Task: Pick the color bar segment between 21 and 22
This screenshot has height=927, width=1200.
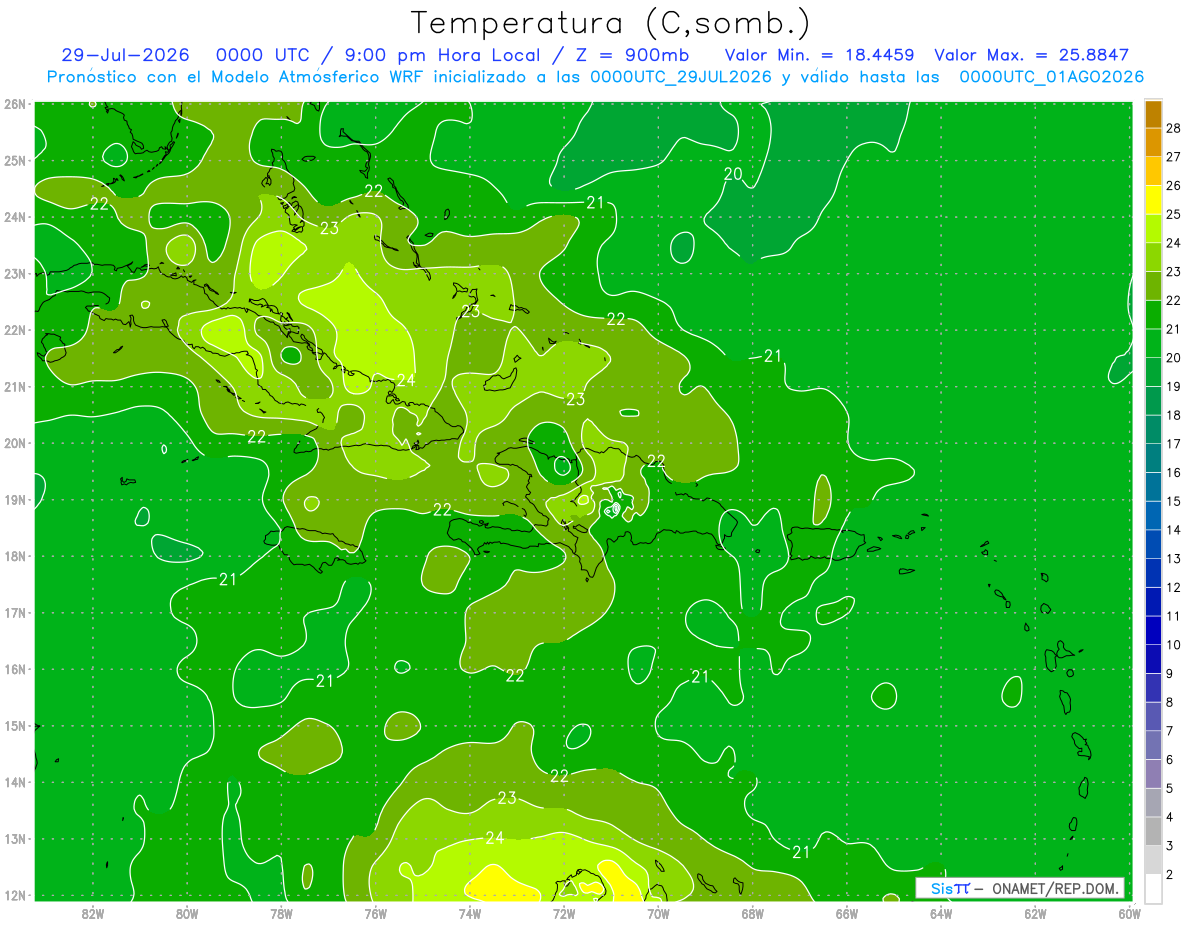Action: click(x=1153, y=315)
